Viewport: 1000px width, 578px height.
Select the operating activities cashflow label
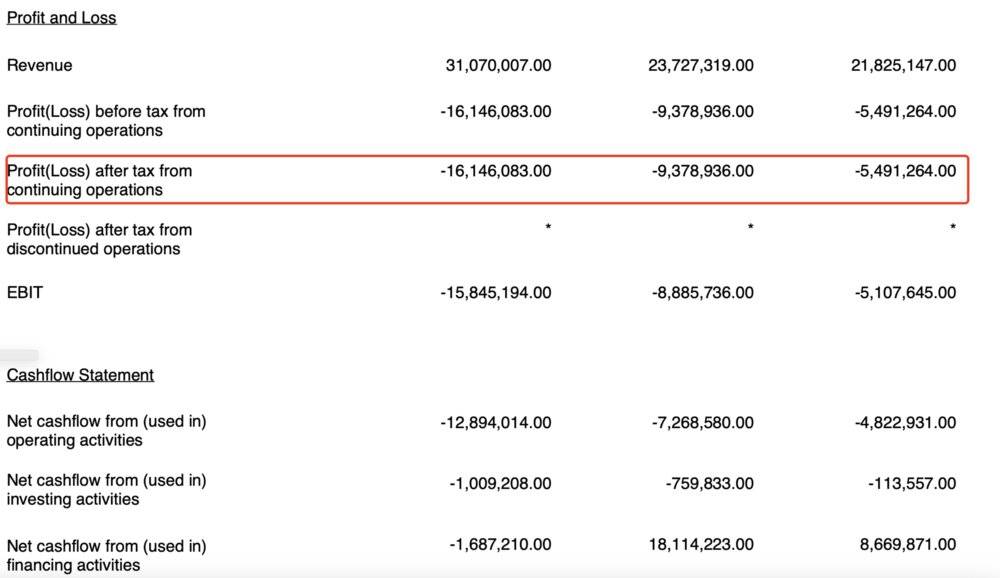click(106, 430)
